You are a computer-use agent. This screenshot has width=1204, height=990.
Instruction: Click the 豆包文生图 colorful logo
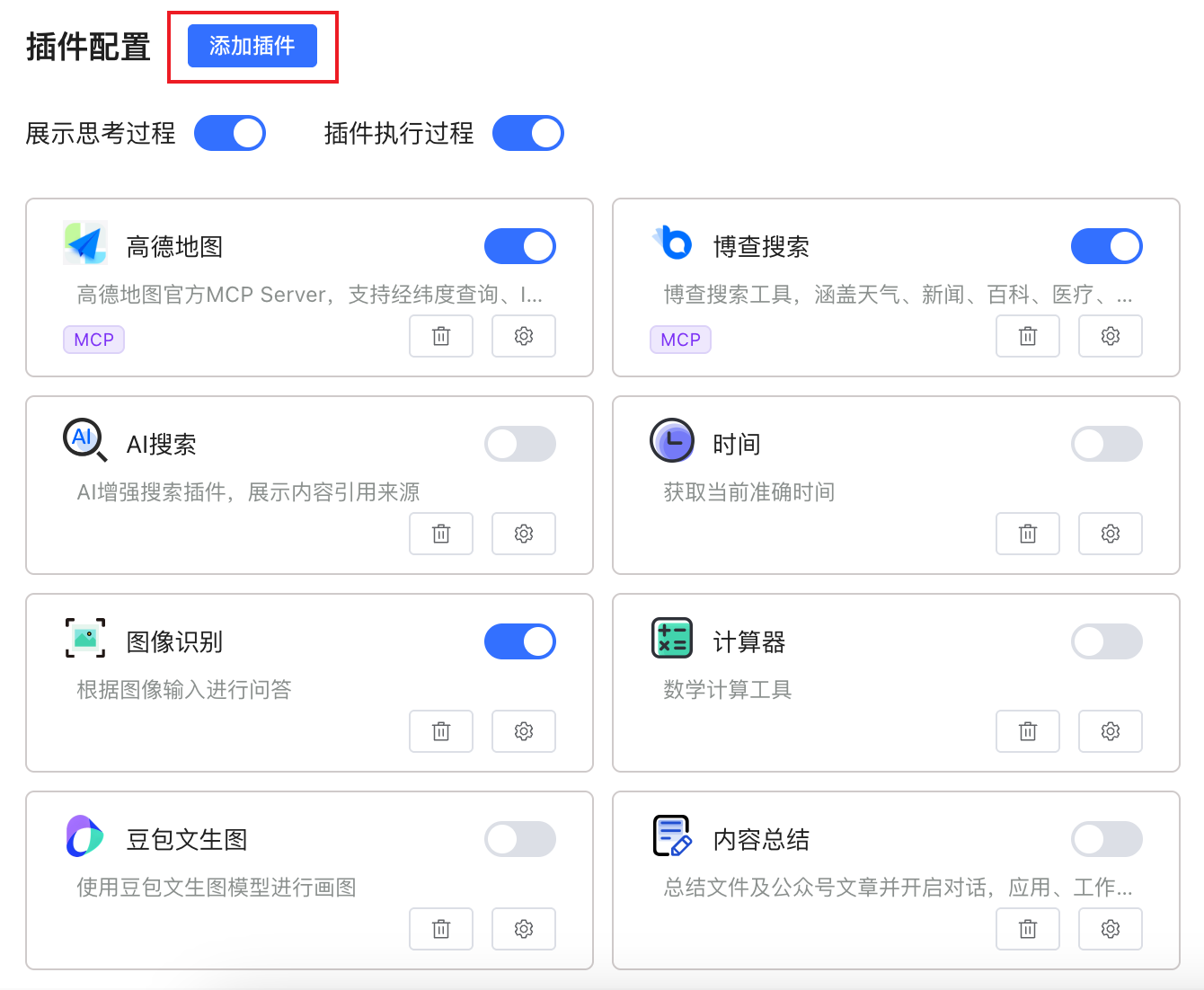pos(84,836)
